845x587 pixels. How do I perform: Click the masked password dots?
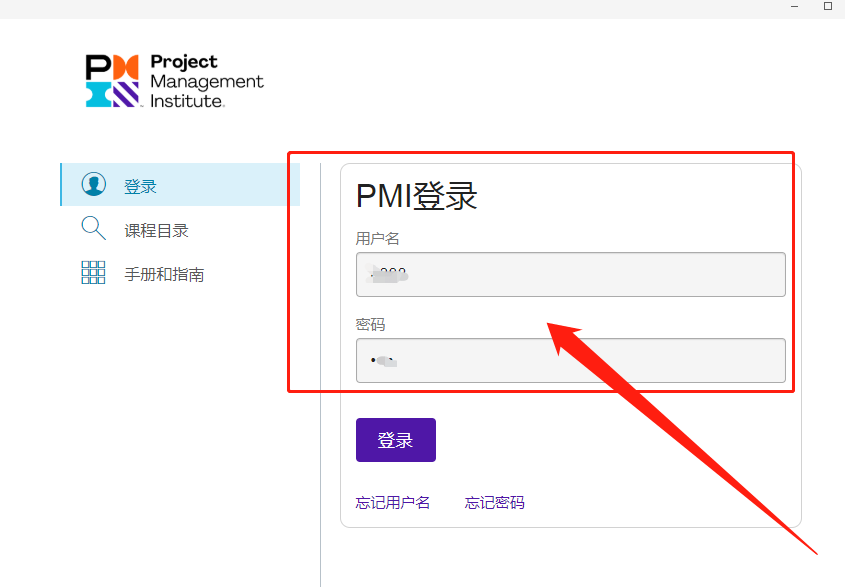tap(383, 360)
